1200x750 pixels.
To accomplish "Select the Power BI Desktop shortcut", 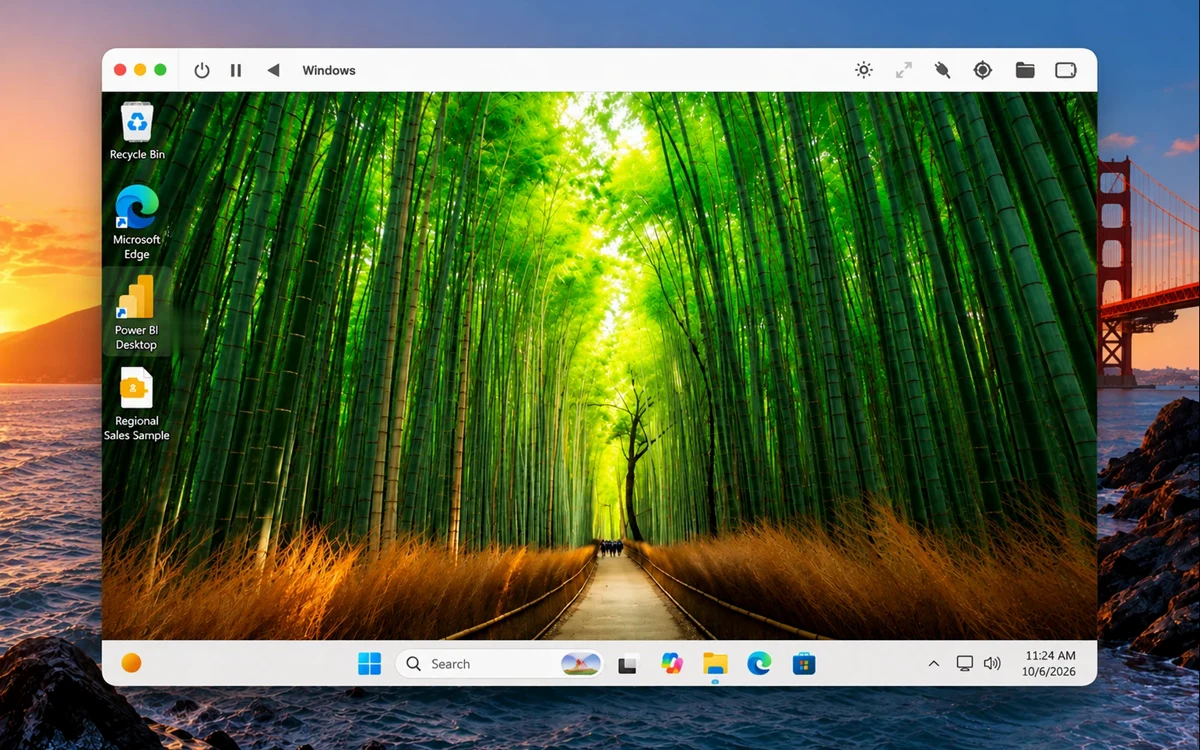I will pyautogui.click(x=137, y=312).
